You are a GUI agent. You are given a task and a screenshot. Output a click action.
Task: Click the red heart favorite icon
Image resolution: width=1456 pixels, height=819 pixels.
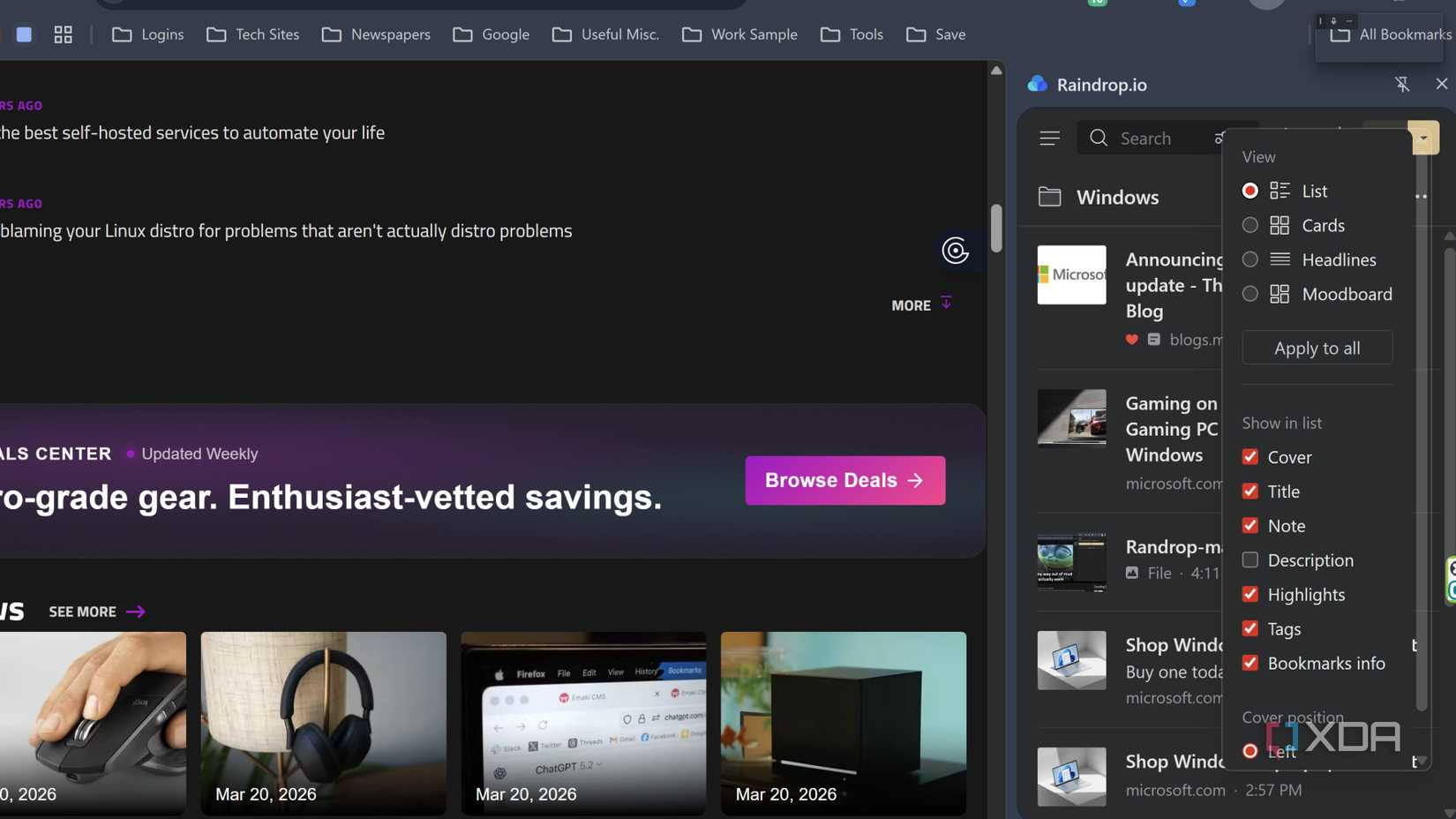[x=1131, y=340]
